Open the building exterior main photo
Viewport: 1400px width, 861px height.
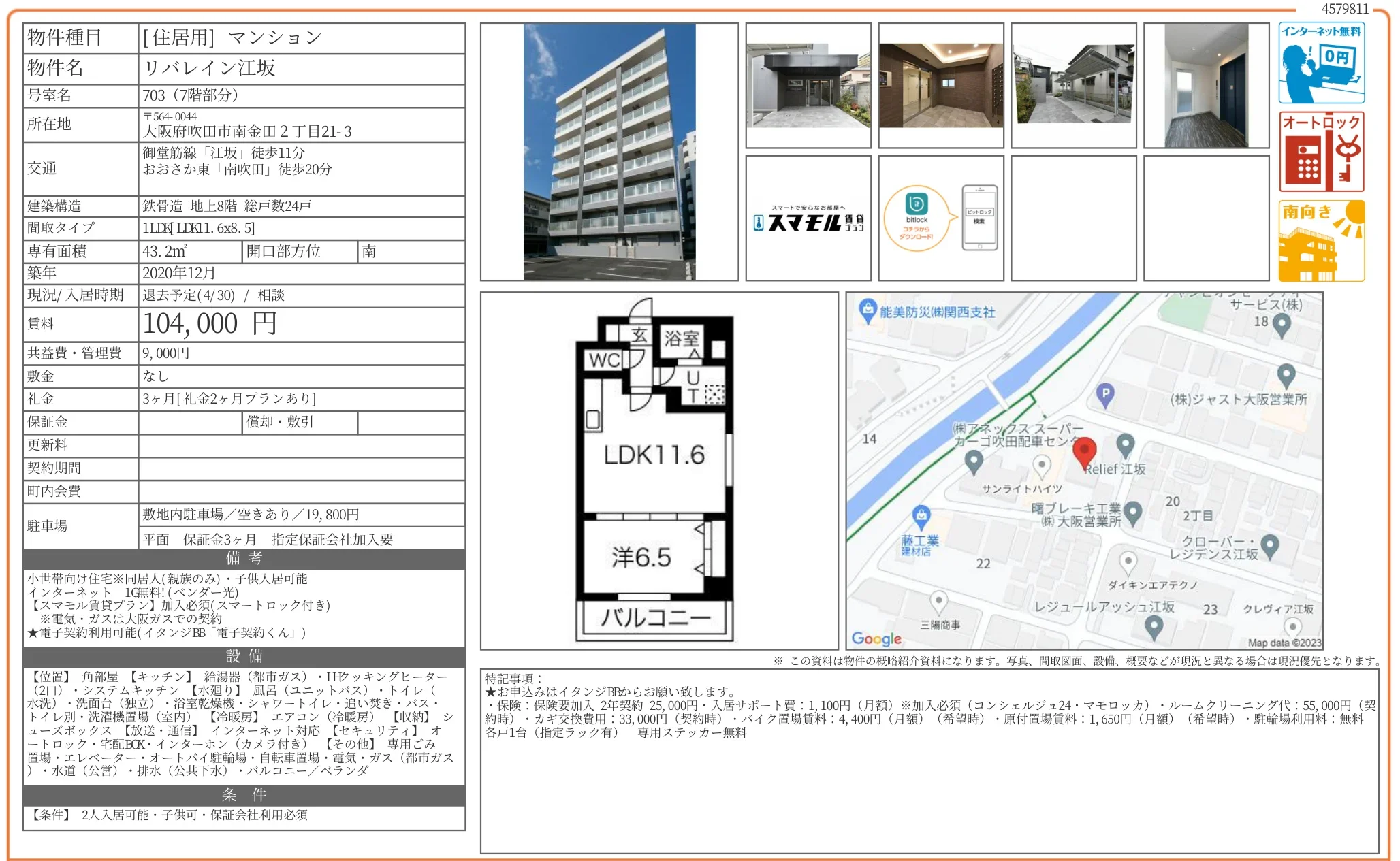[x=609, y=152]
